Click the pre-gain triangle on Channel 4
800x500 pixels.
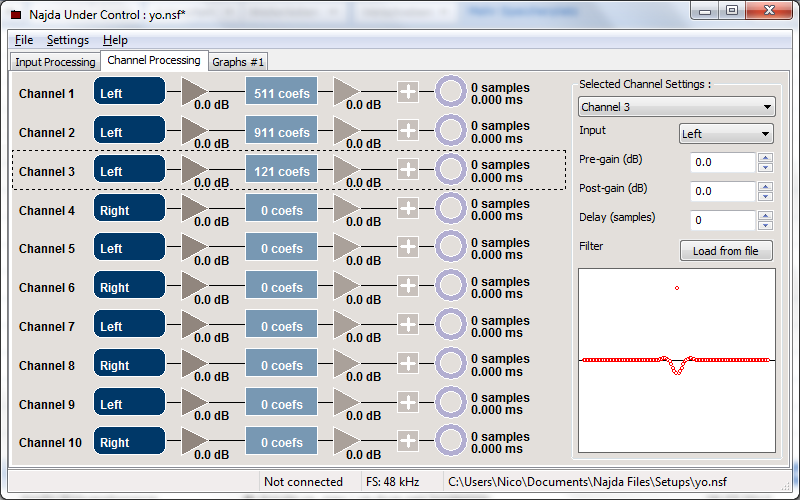(194, 208)
